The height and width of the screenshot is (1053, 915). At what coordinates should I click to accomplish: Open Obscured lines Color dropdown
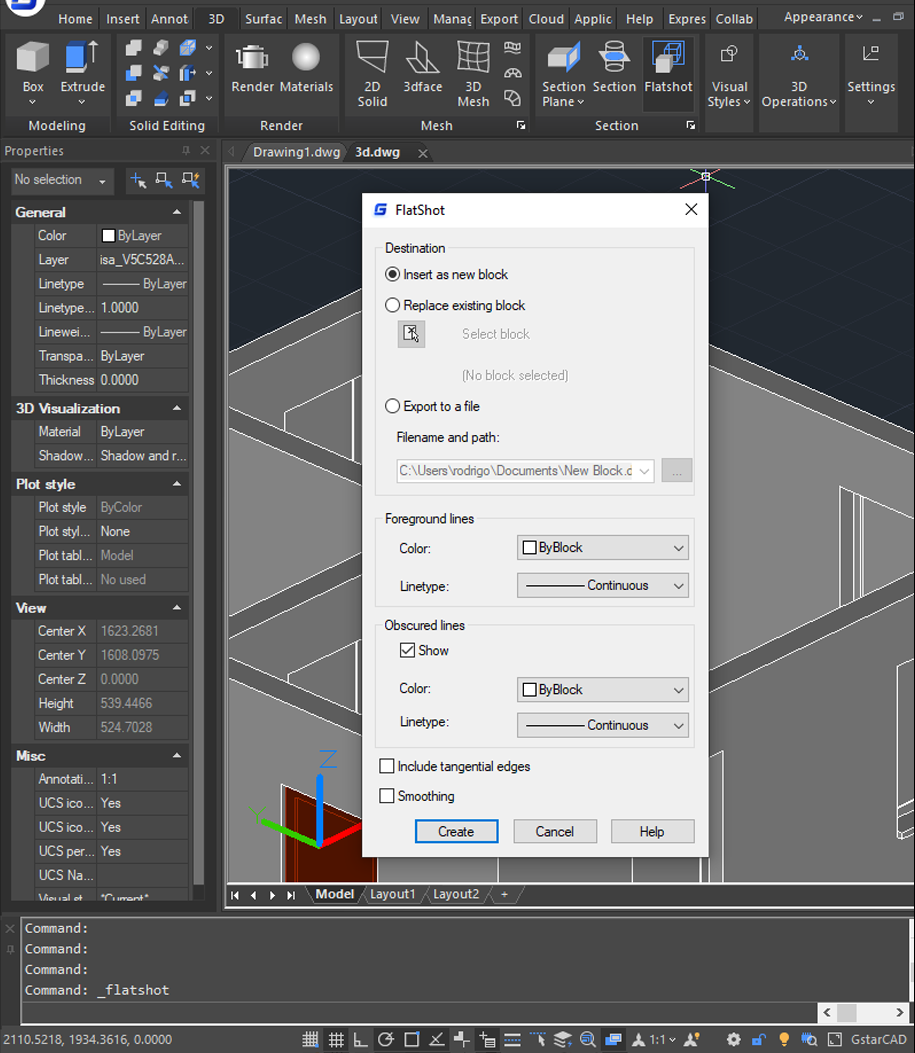(603, 690)
